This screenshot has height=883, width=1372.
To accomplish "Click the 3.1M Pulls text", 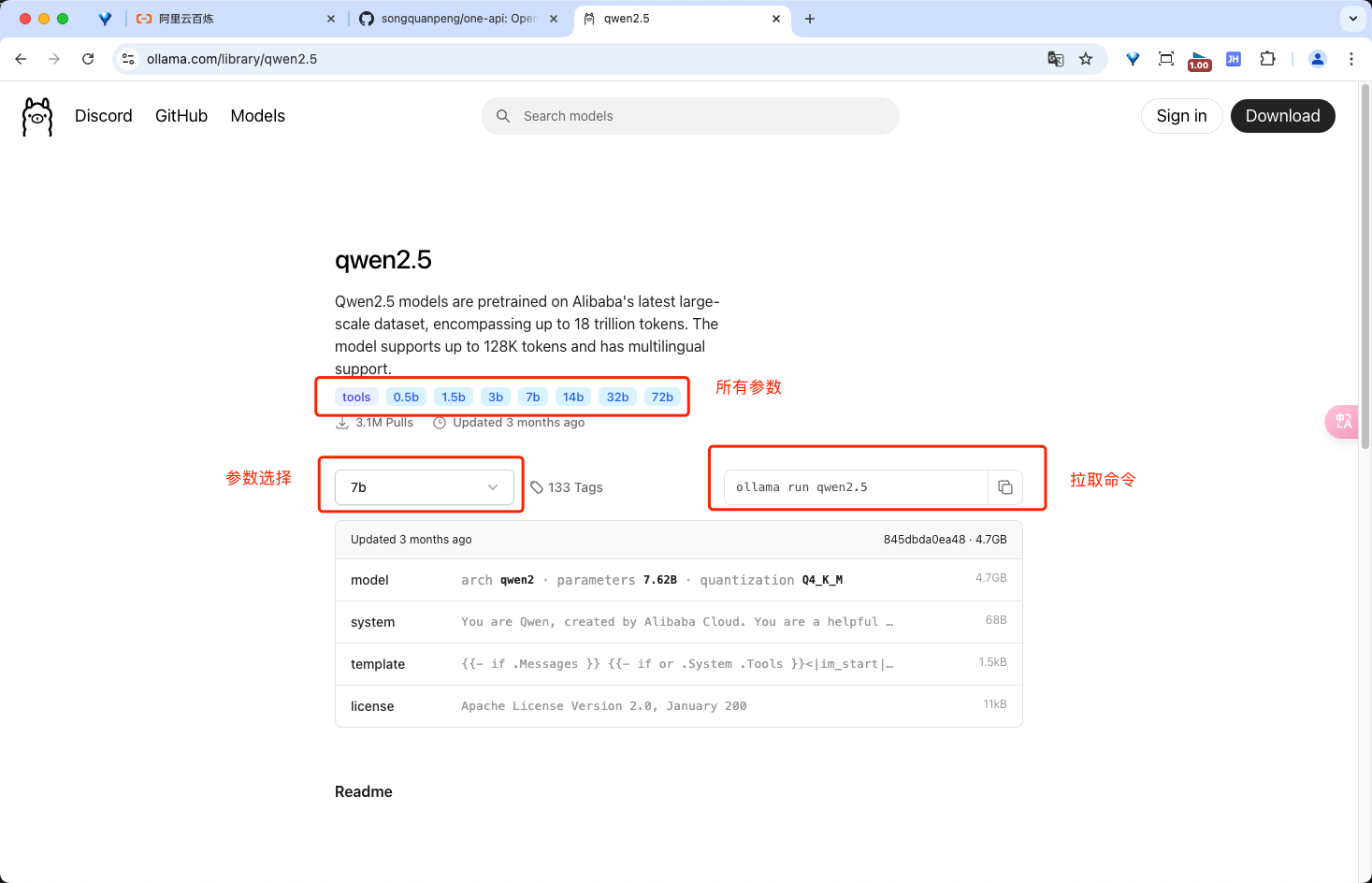I will pos(384,423).
